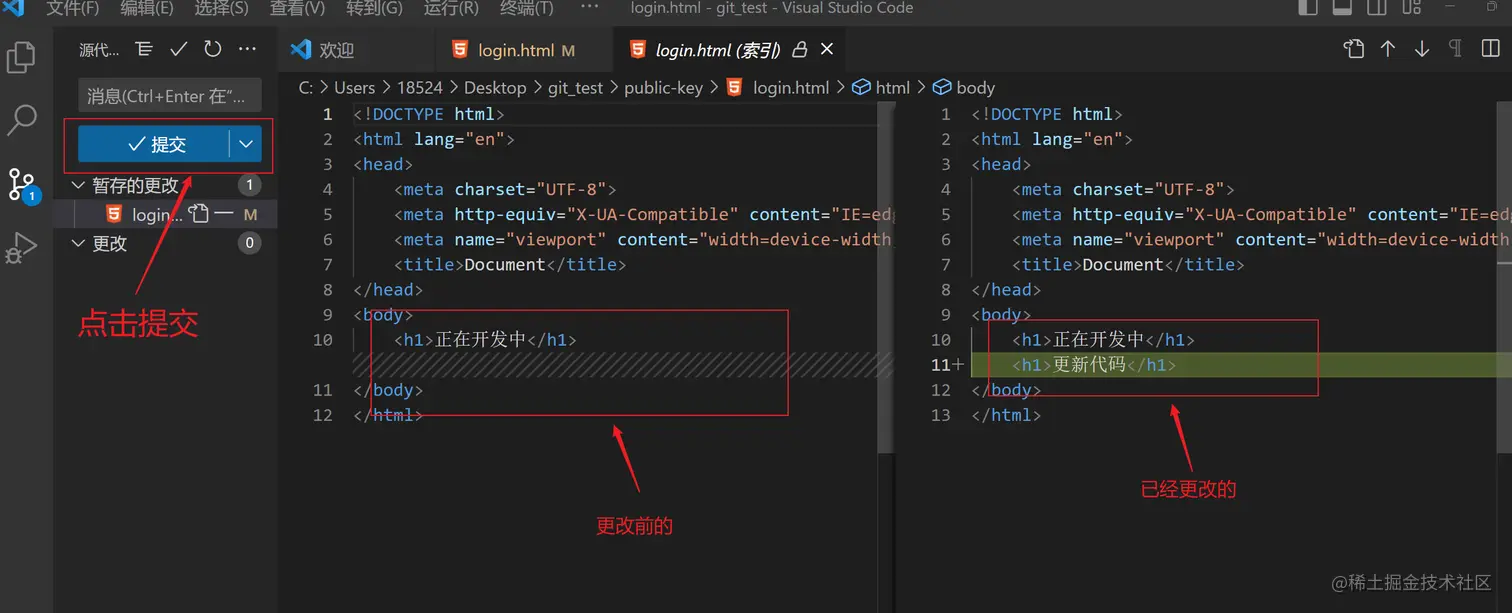1512x613 pixels.
Task: Collapse the 更改 section
Action: click(x=80, y=243)
